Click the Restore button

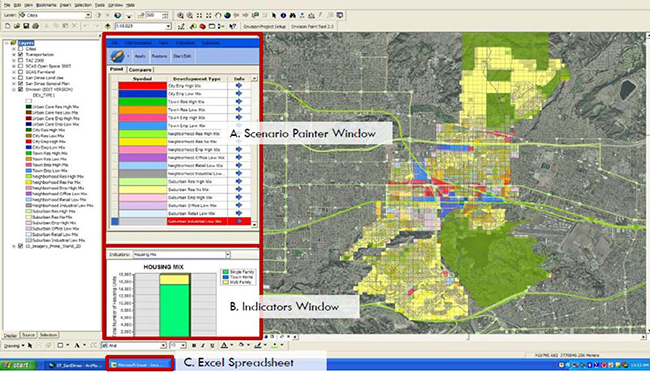[x=159, y=56]
